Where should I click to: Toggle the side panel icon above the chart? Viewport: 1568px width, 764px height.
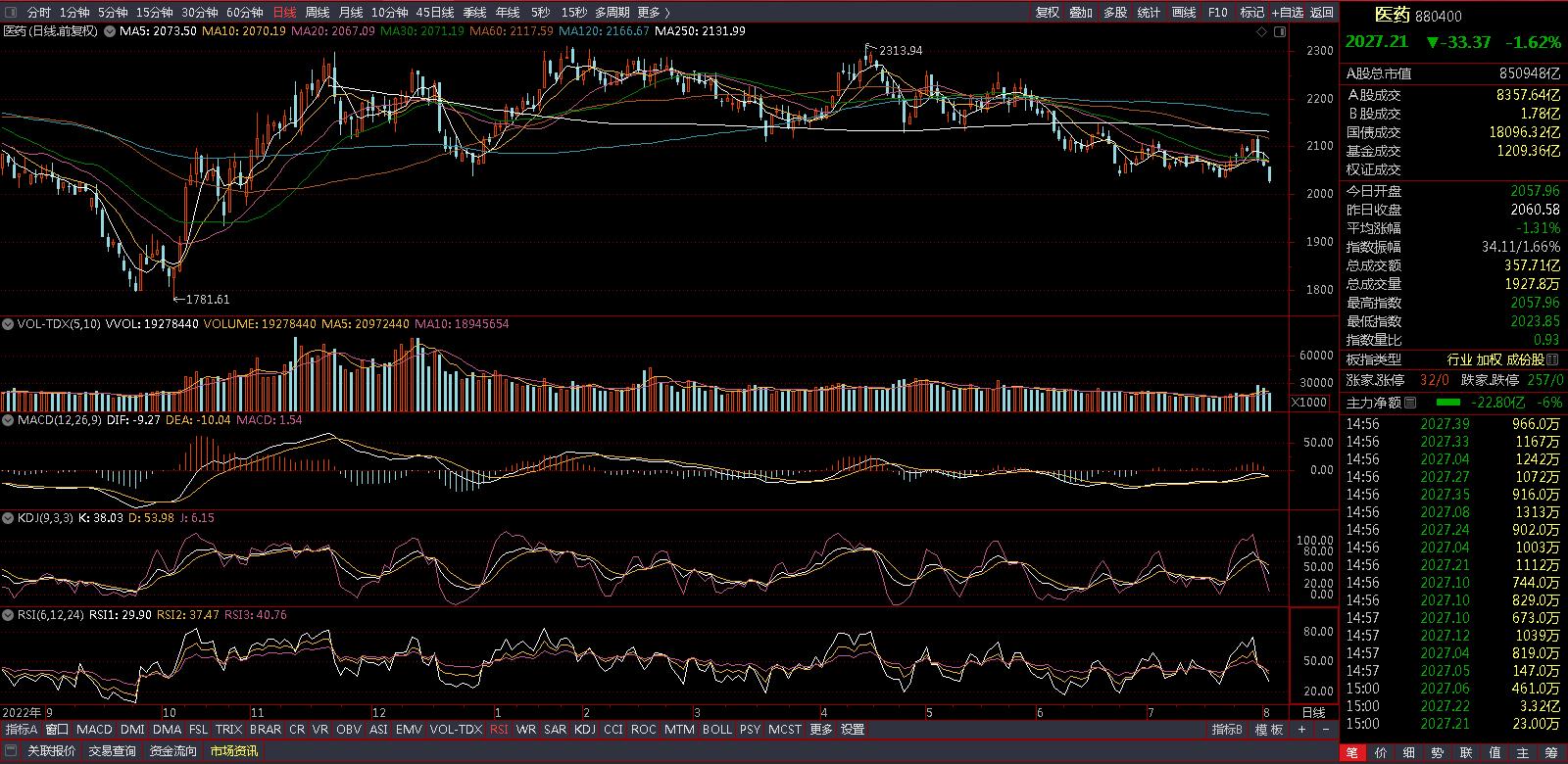[1279, 31]
